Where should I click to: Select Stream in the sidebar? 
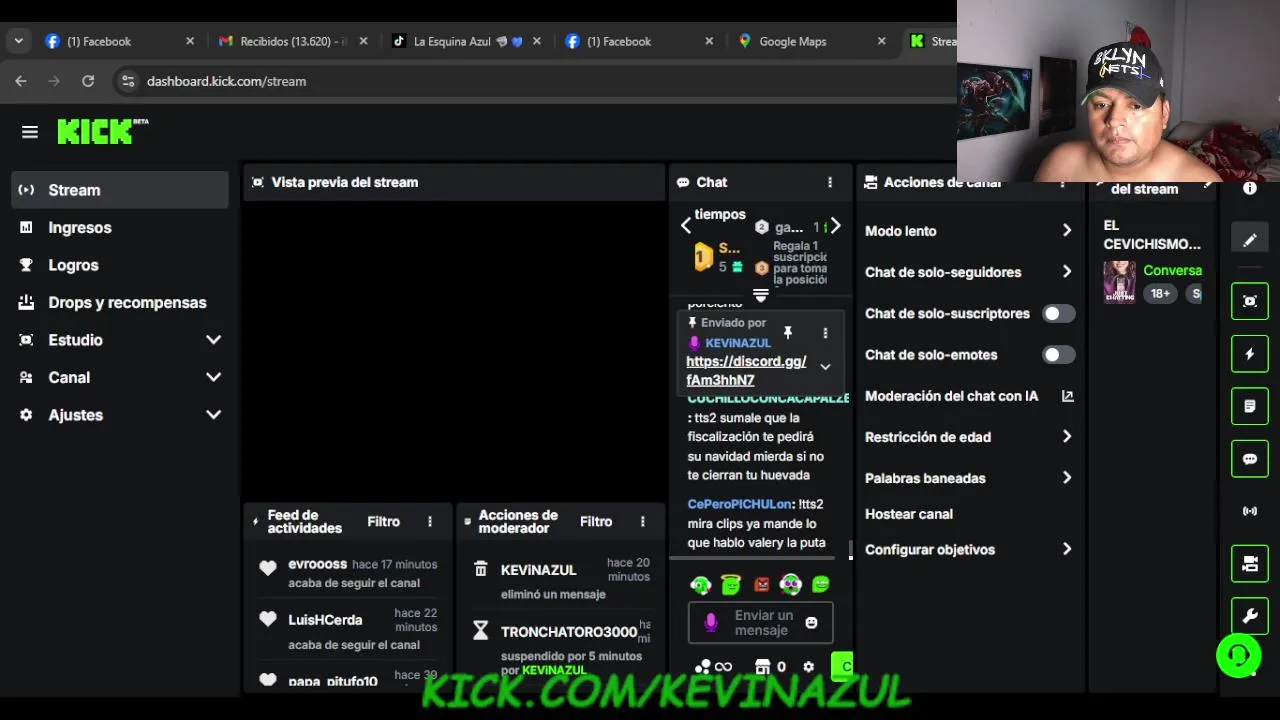click(120, 190)
